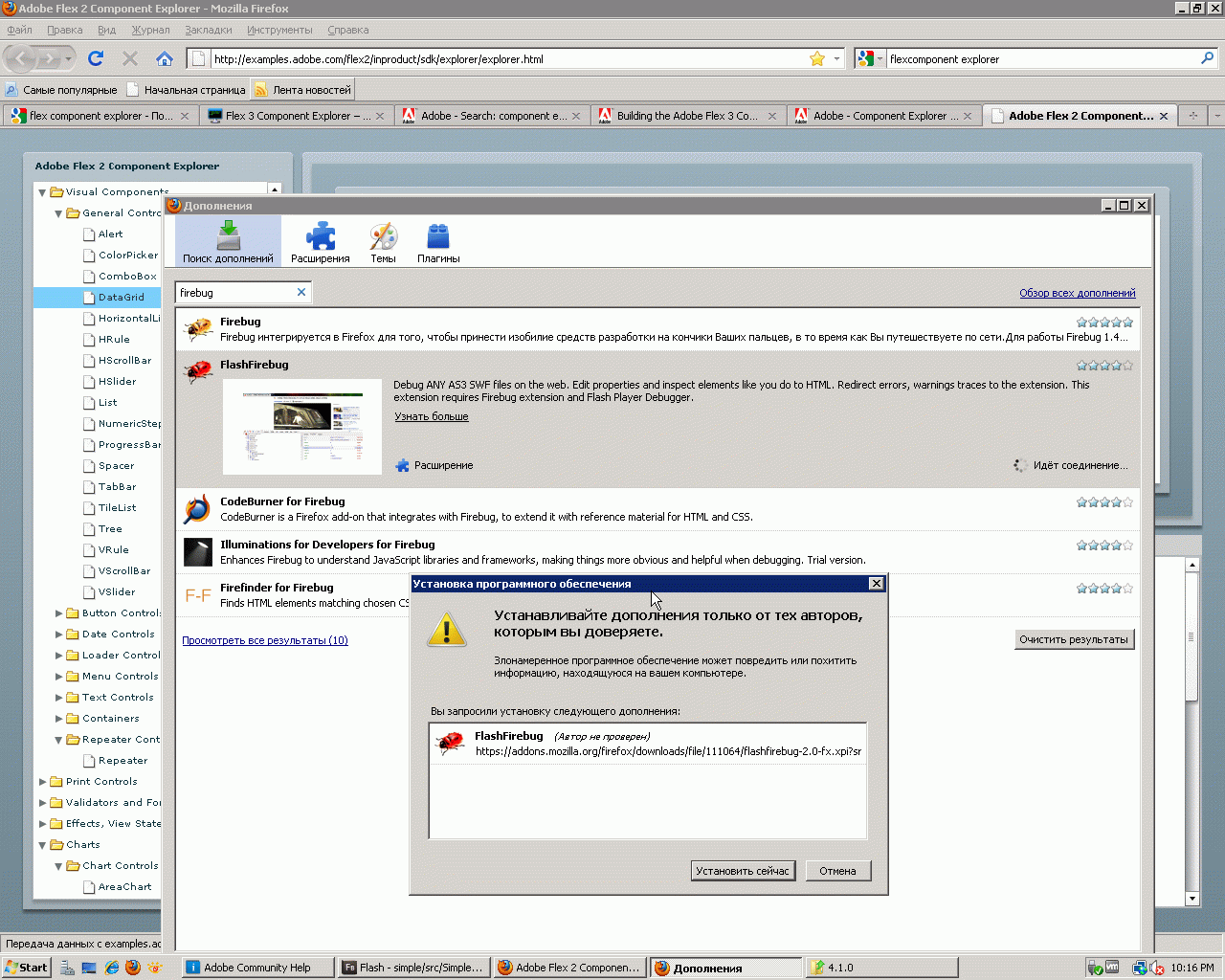This screenshot has width=1225, height=980.
Task: Switch to Adobe Community Help taskbar item
Action: pyautogui.click(x=256, y=968)
